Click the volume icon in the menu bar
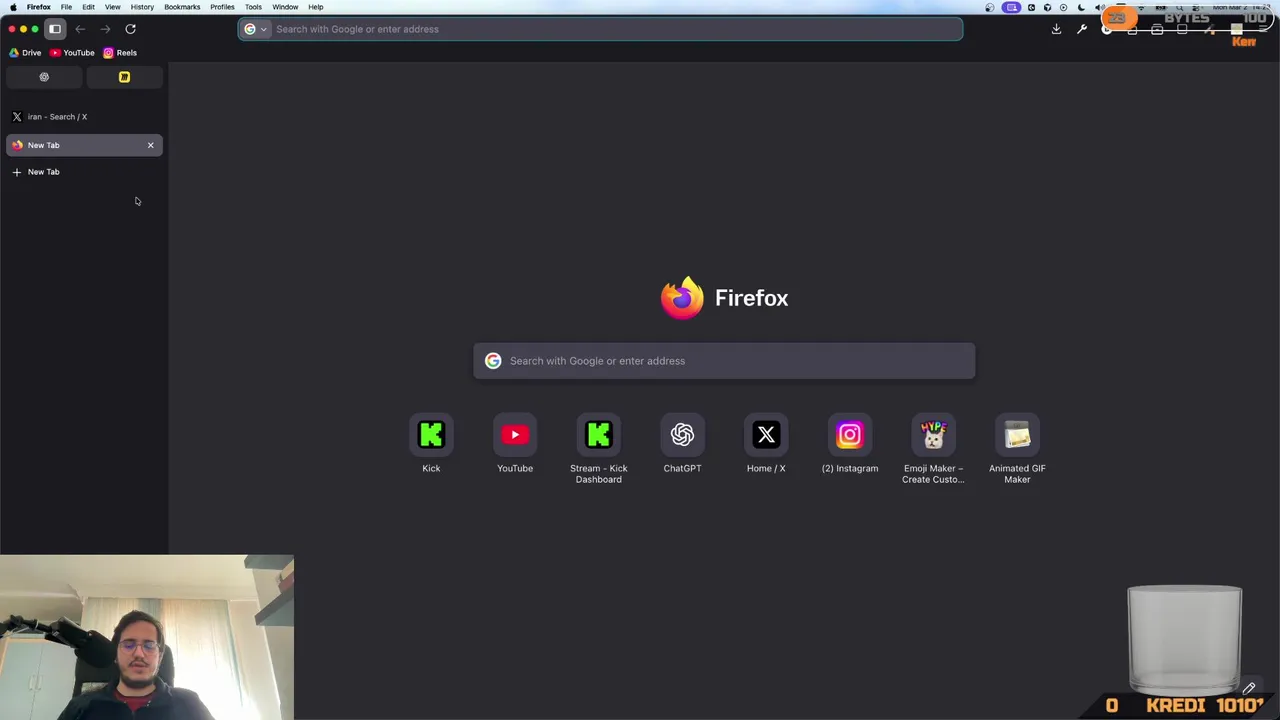Screen dimensions: 1280x720 pyautogui.click(x=1098, y=7)
